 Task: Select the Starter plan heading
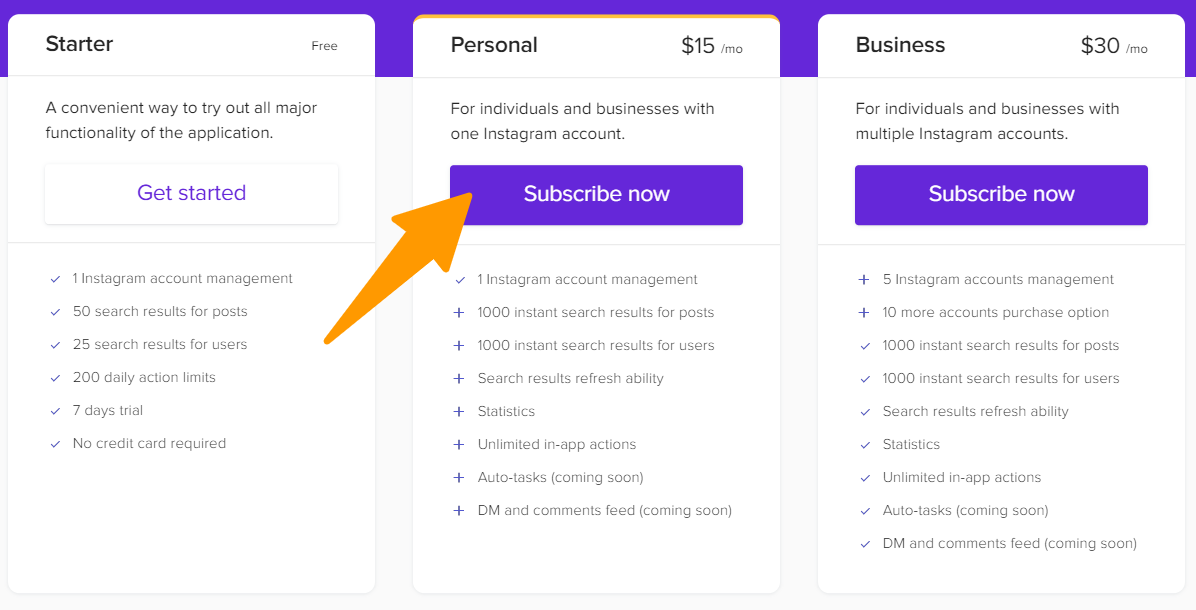pyautogui.click(x=79, y=44)
